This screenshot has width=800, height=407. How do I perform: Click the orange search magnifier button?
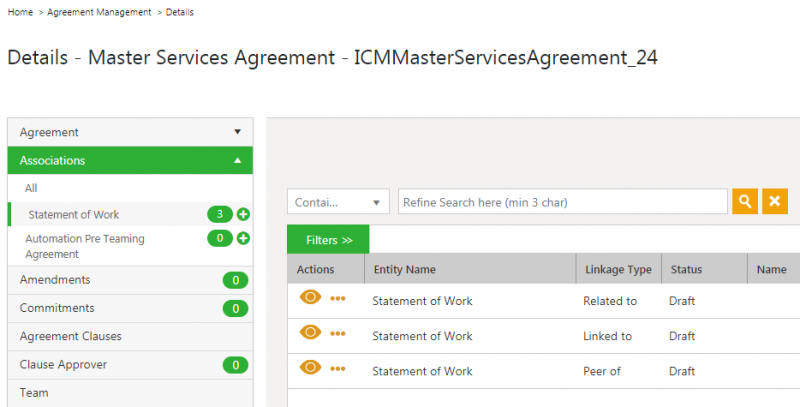(745, 202)
